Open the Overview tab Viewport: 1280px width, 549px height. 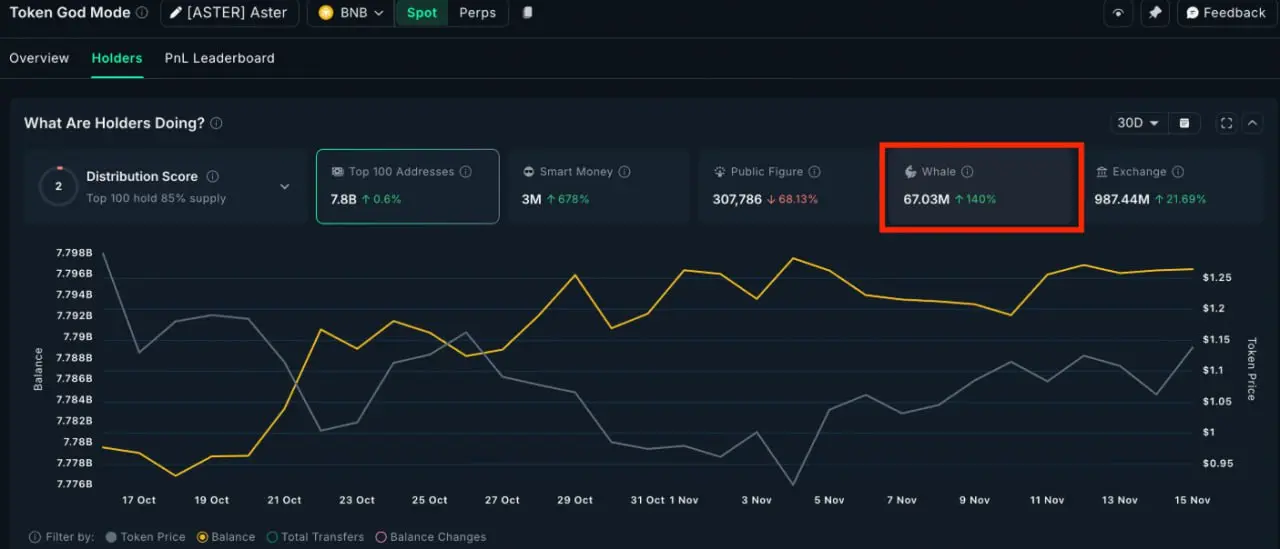point(39,58)
